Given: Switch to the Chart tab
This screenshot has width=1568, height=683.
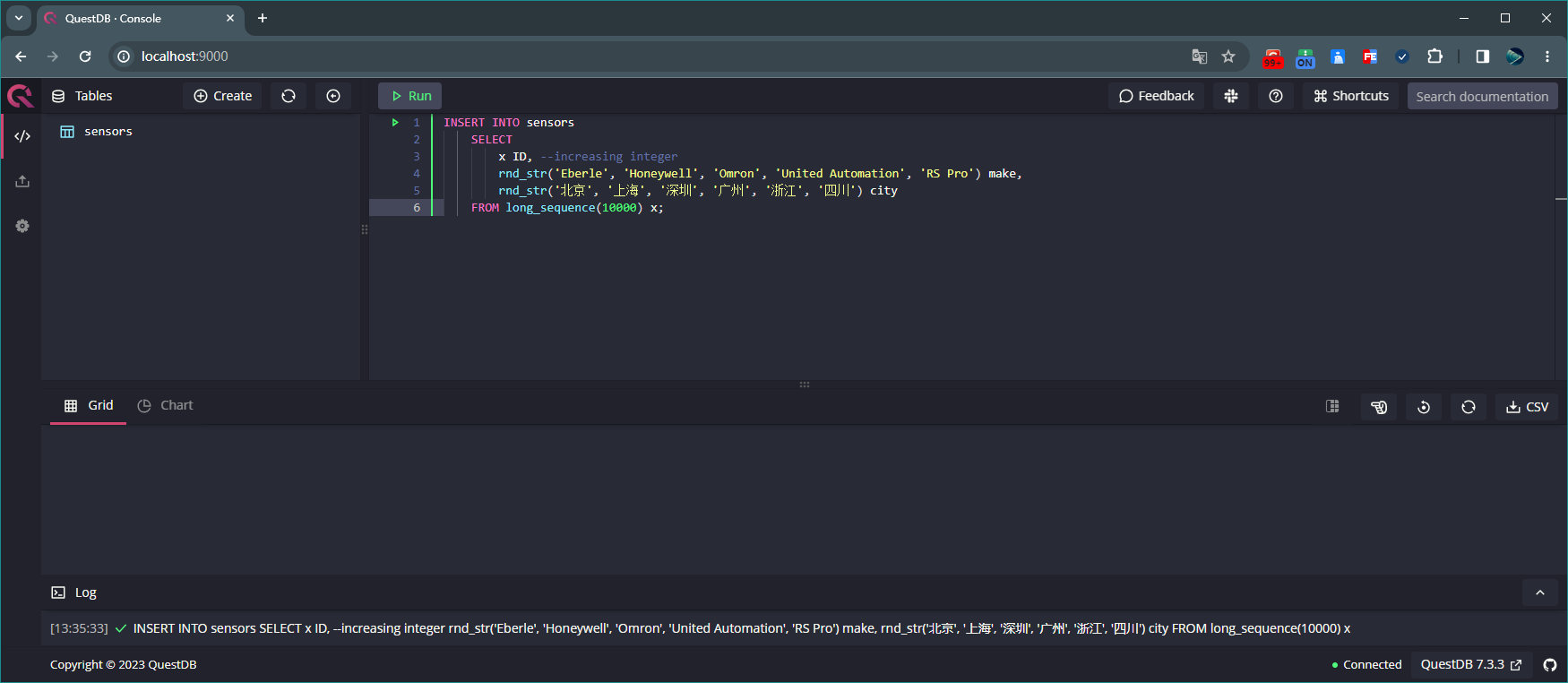Looking at the screenshot, I should coord(166,405).
